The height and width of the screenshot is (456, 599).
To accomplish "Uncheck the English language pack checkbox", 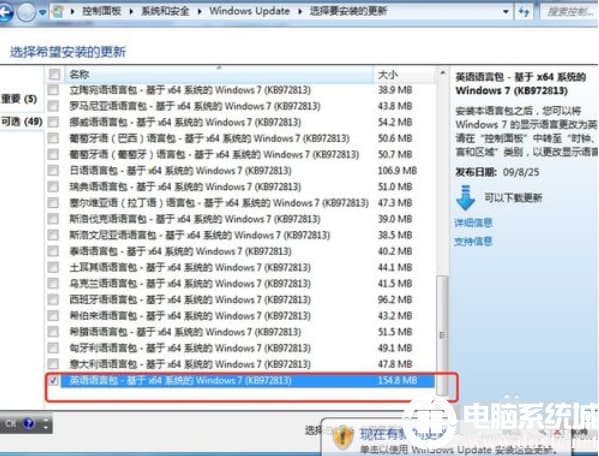I will (53, 380).
